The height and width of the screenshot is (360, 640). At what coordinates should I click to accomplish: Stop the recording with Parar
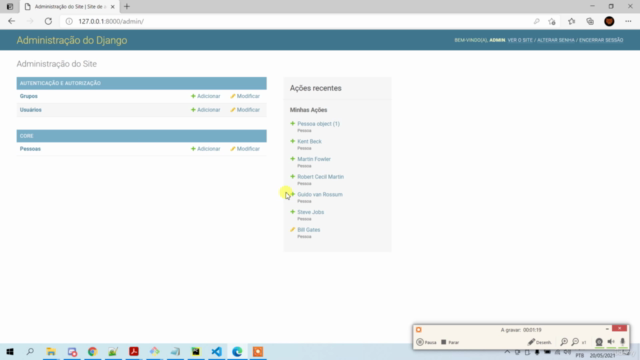[450, 342]
